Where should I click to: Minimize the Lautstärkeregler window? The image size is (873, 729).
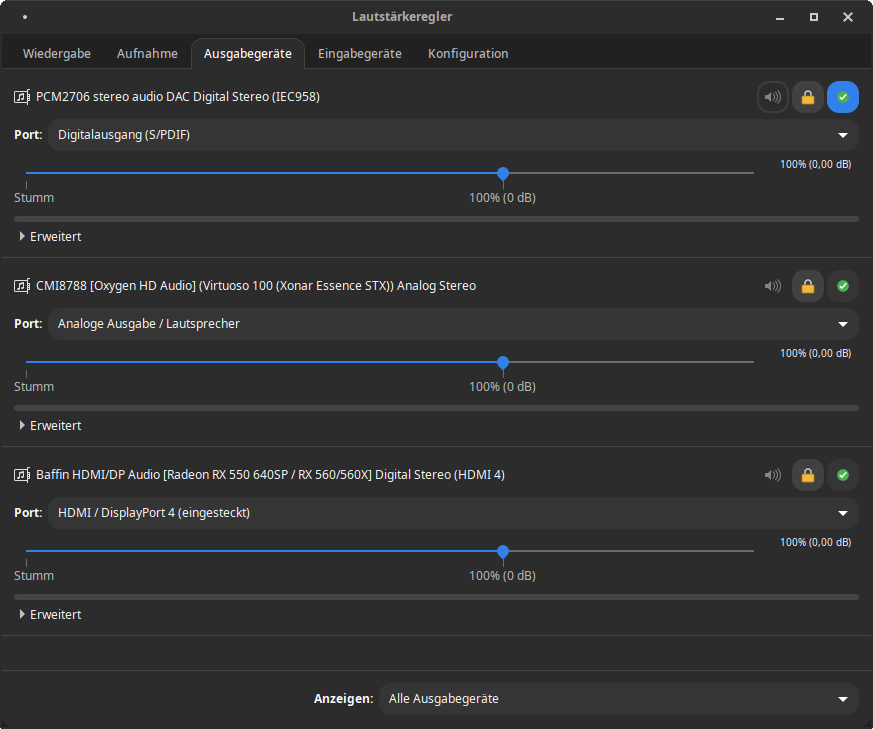tap(780, 17)
